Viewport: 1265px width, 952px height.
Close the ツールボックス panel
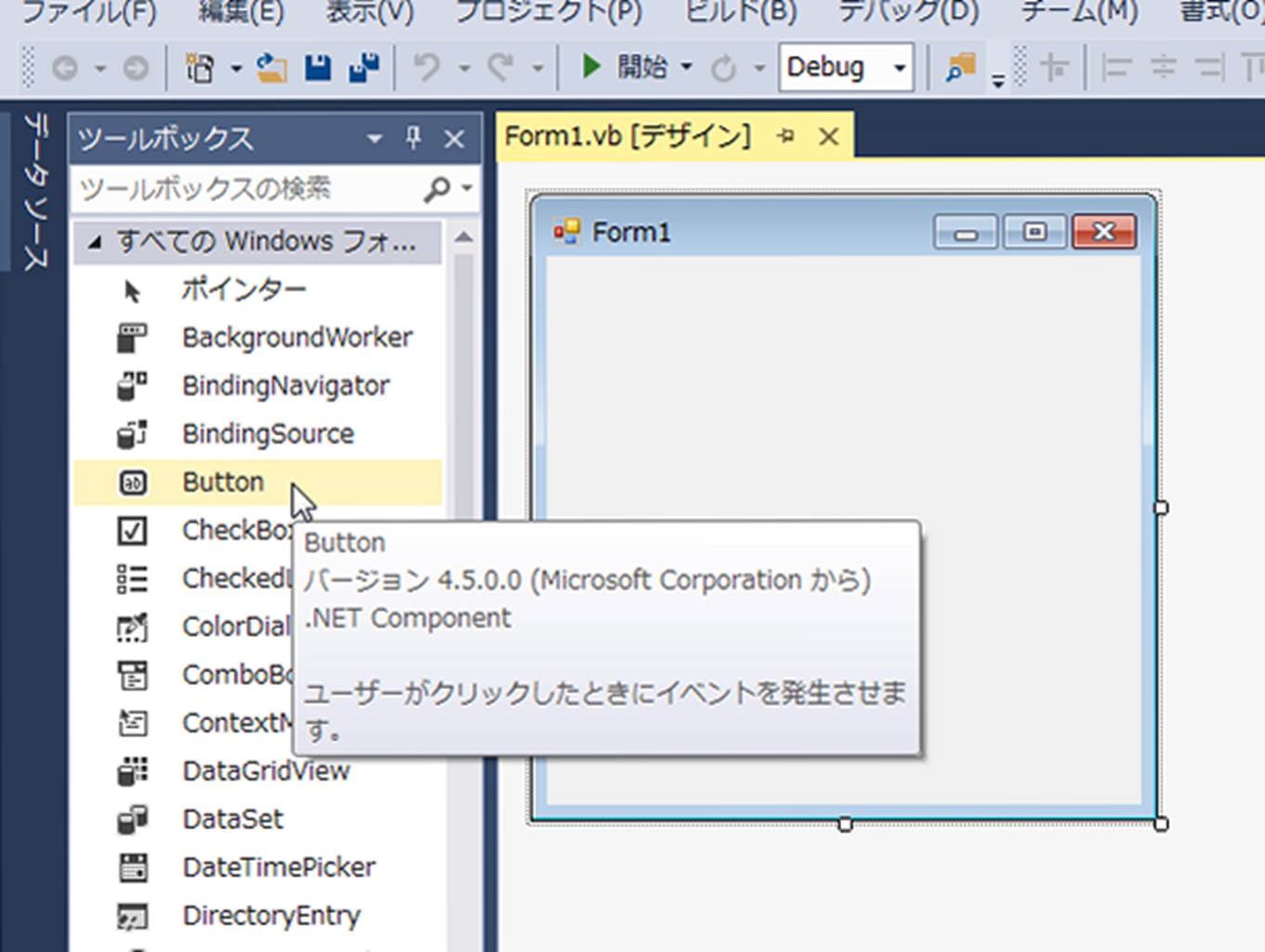454,139
